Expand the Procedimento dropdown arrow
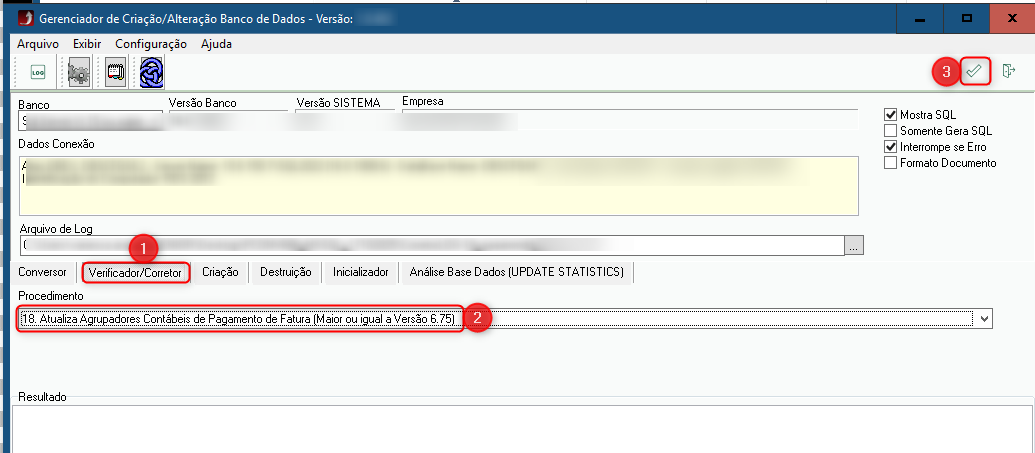The height and width of the screenshot is (453, 1035). point(985,318)
